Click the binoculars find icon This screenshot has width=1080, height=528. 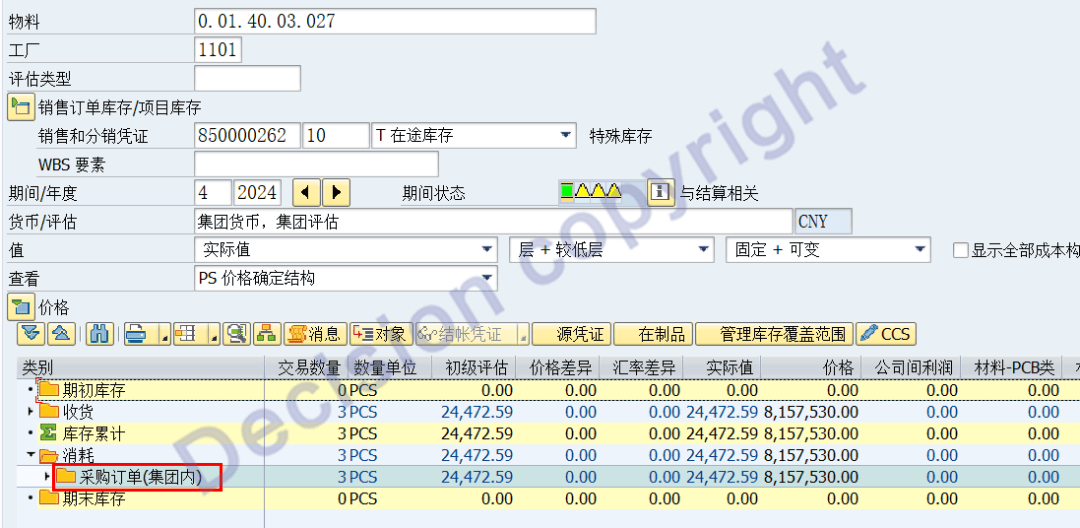(100, 334)
